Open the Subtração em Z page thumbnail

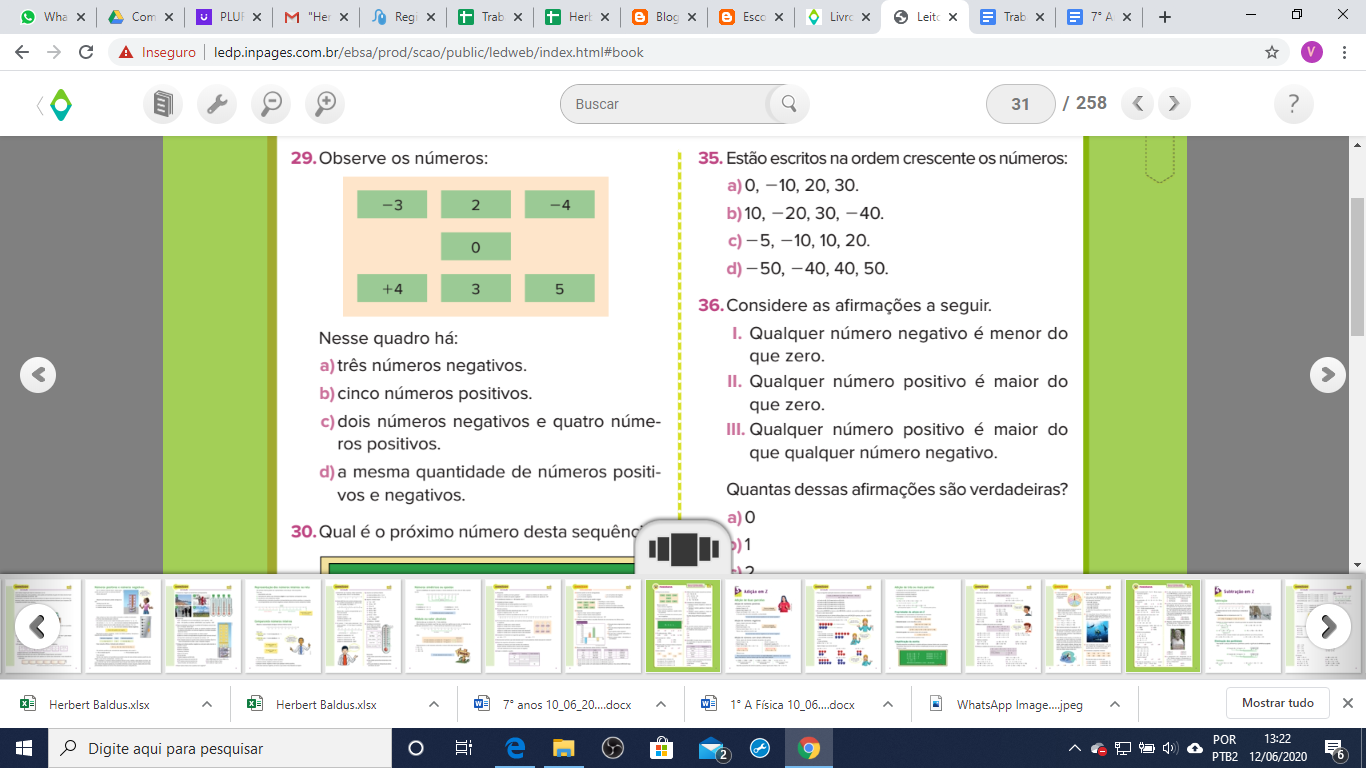[x=1242, y=625]
